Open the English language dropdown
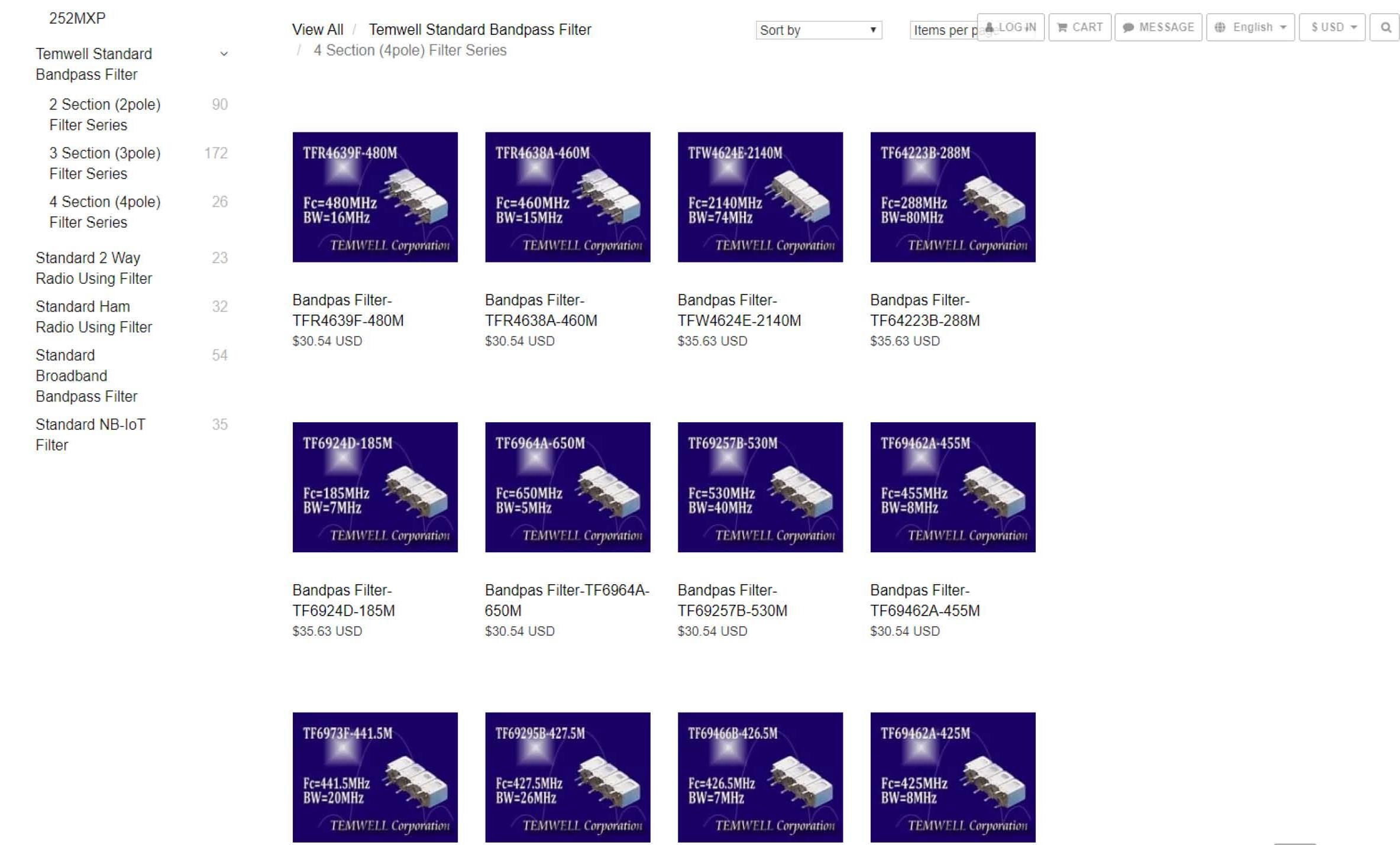Viewport: 1400px width, 845px height. (x=1250, y=27)
